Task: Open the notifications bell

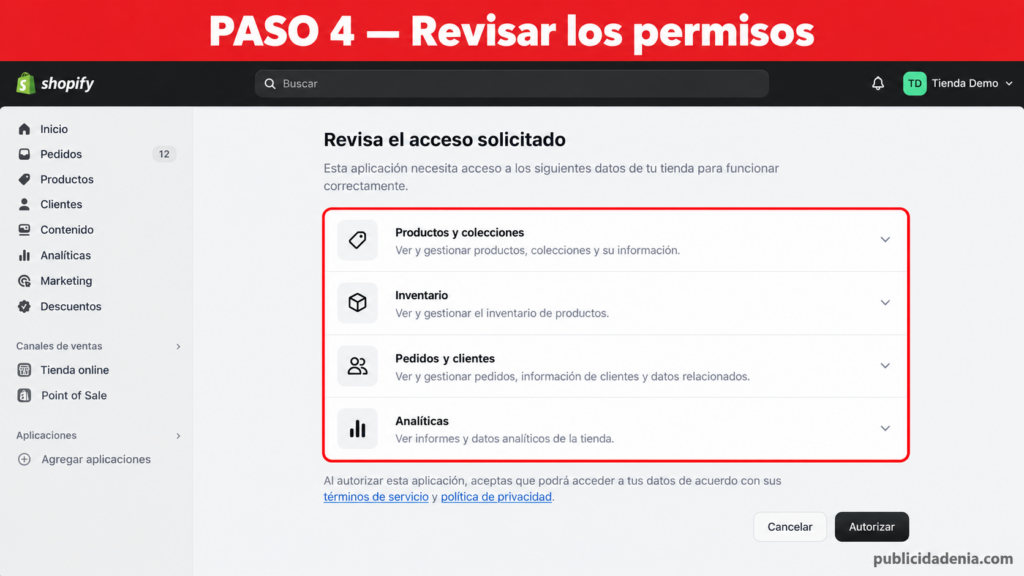Action: point(878,84)
